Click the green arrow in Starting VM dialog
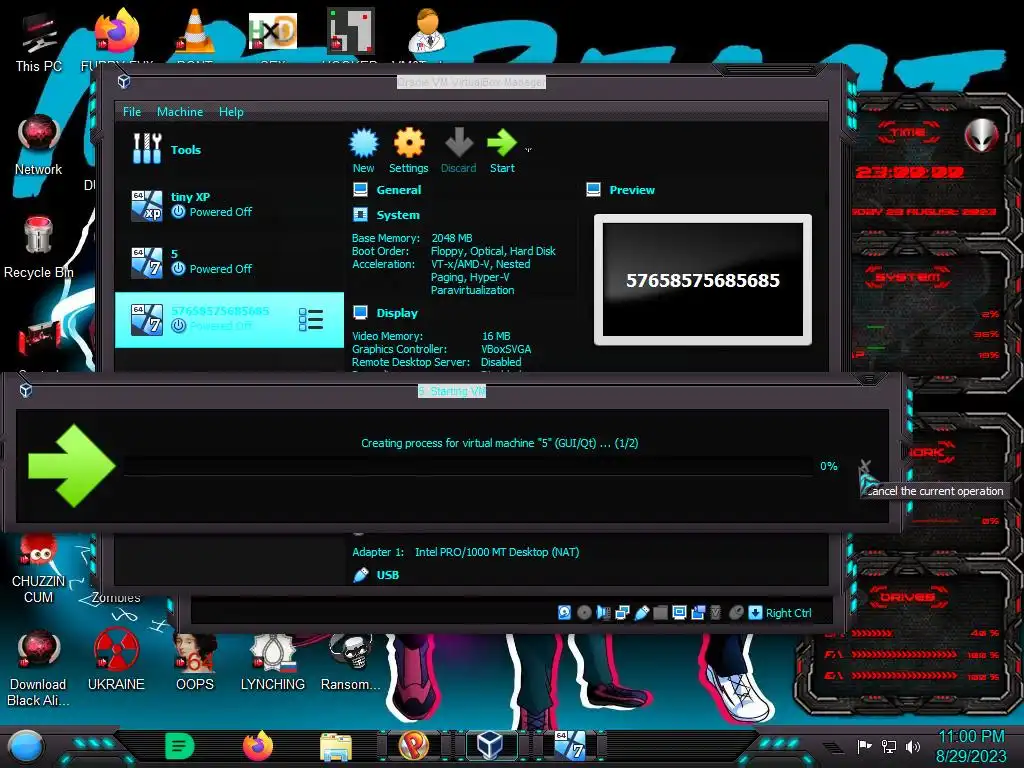This screenshot has width=1024, height=768. coord(71,466)
